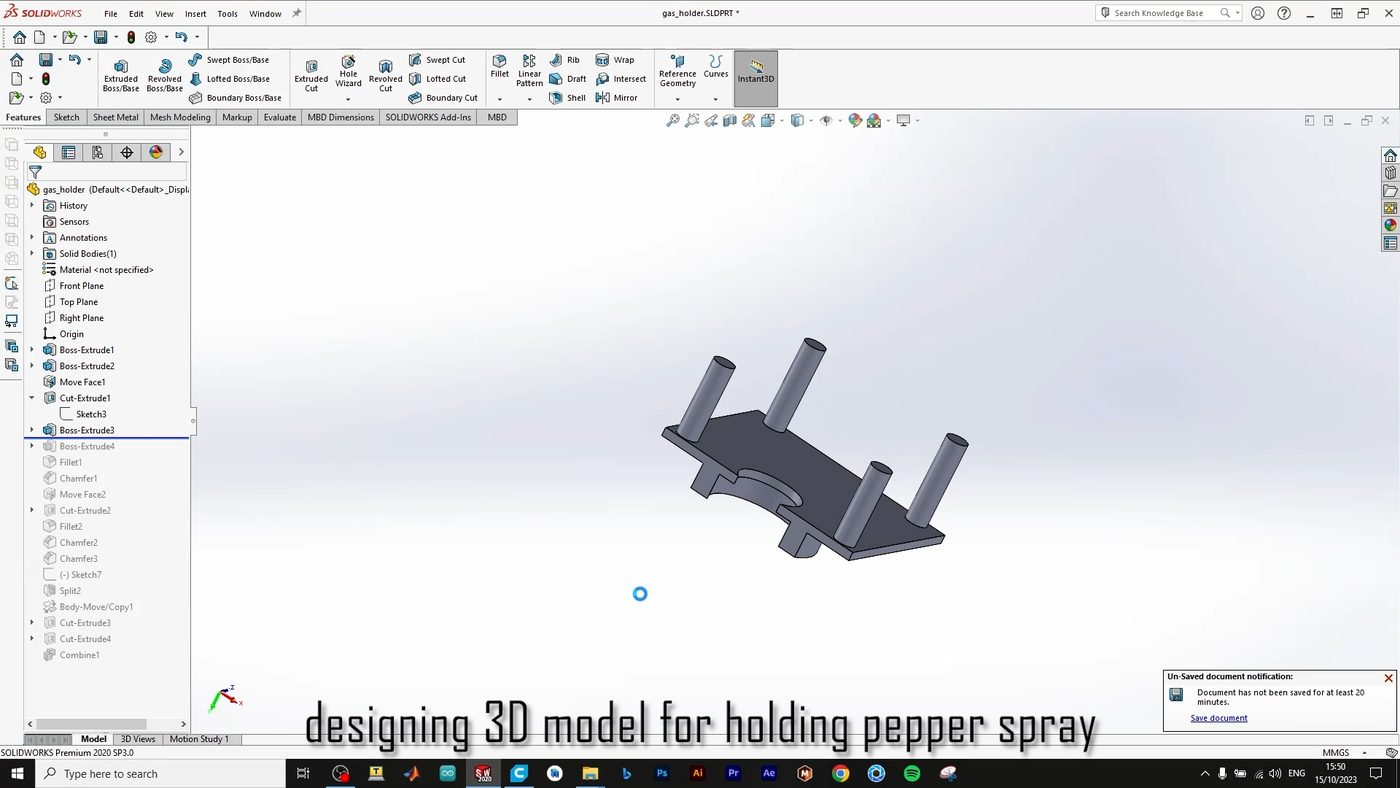The width and height of the screenshot is (1400, 788).
Task: Click the Zoom to Fit icon
Action: coord(673,121)
